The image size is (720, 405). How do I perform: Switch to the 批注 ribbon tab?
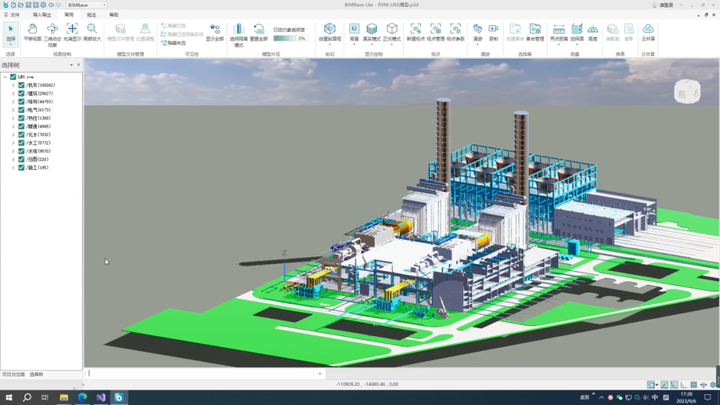point(92,15)
